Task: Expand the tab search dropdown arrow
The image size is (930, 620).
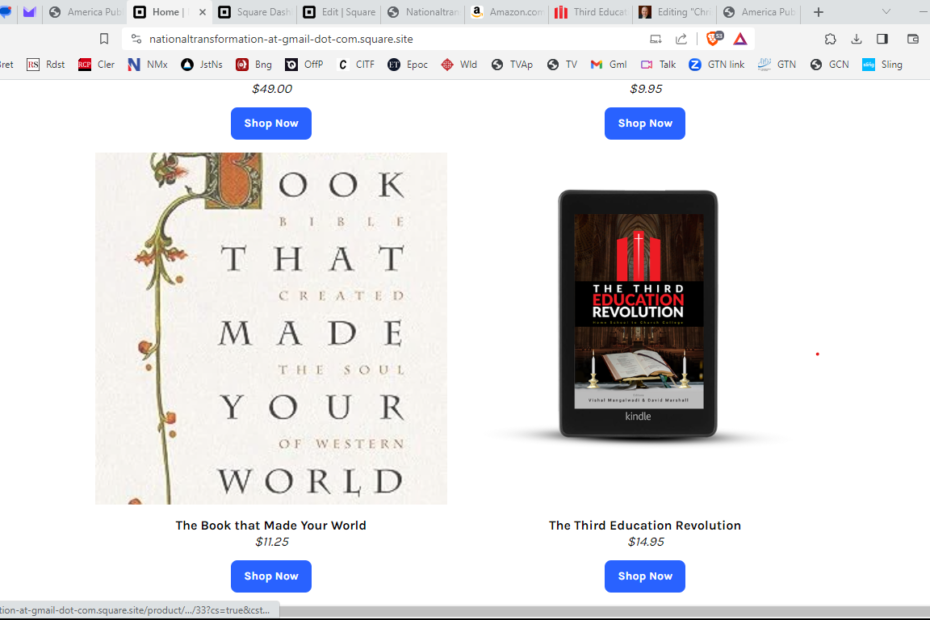Action: point(886,12)
